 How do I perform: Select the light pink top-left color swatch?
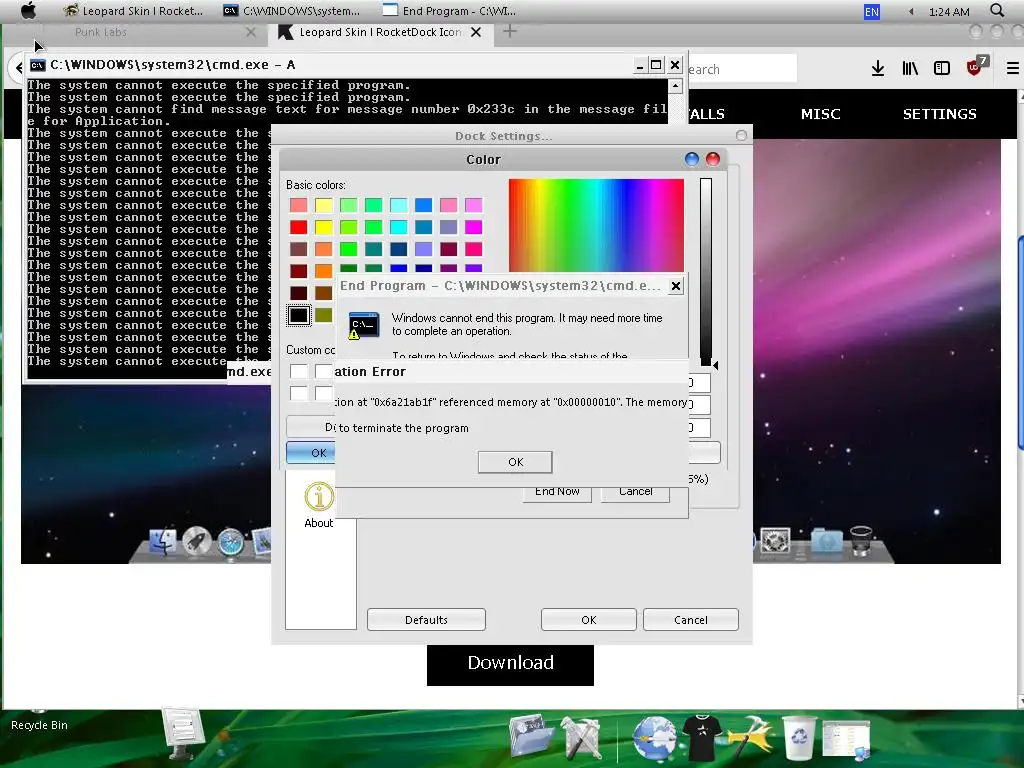(x=298, y=205)
